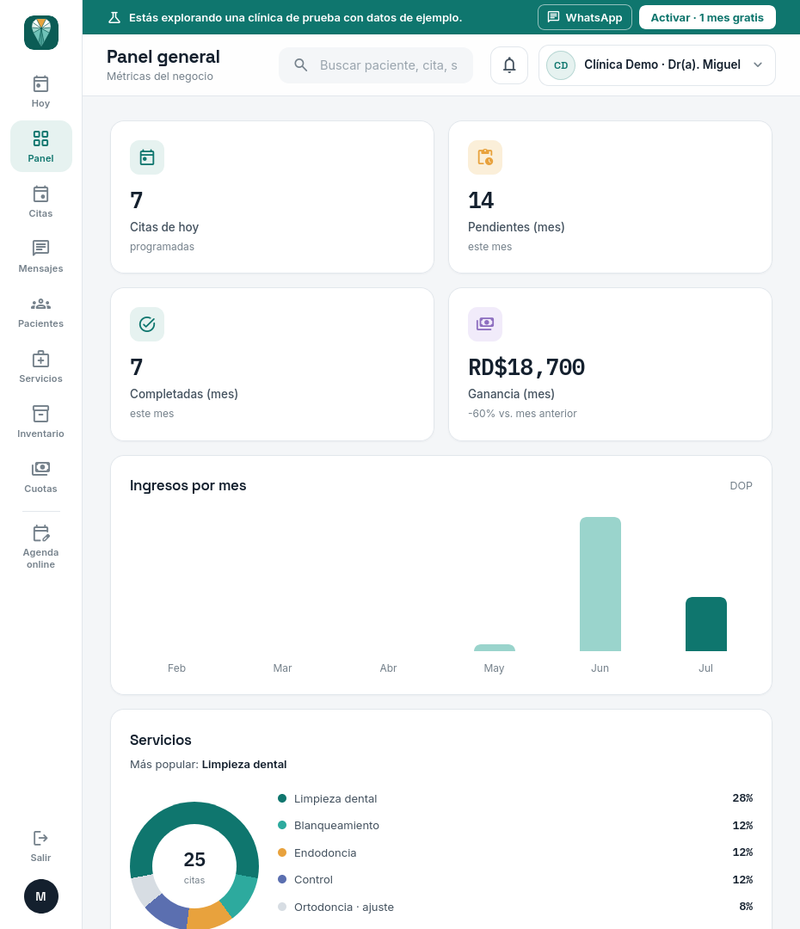Click the Ingresos por mes heading
Viewport: 800px width, 929px height.
coord(188,485)
